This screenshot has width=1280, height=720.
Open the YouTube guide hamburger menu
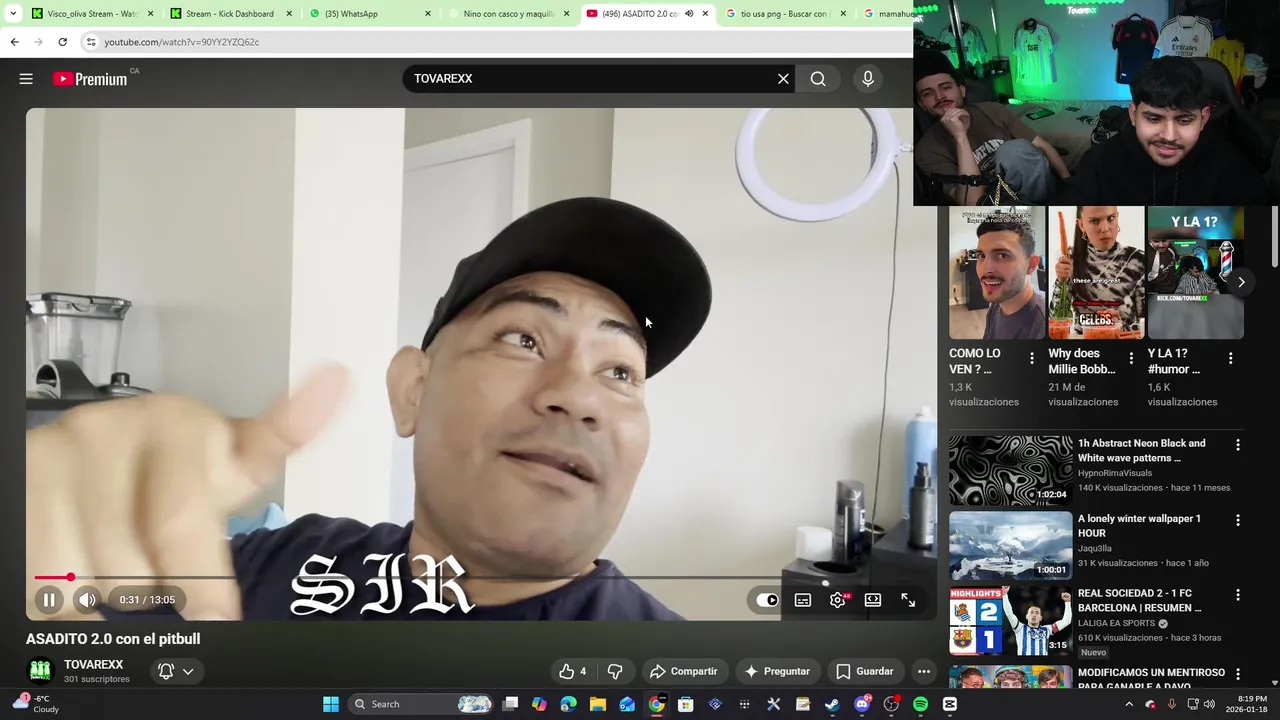click(26, 79)
